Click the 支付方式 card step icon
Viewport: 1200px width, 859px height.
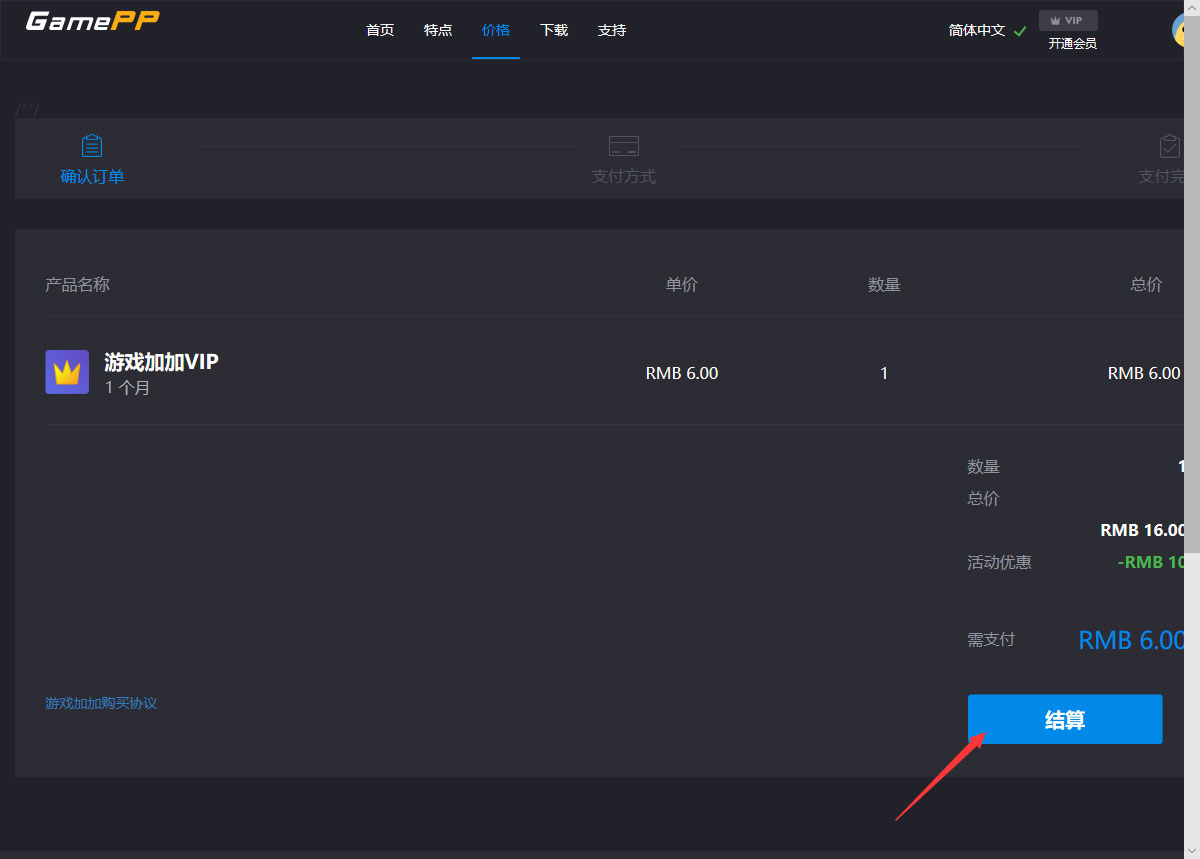pos(624,146)
